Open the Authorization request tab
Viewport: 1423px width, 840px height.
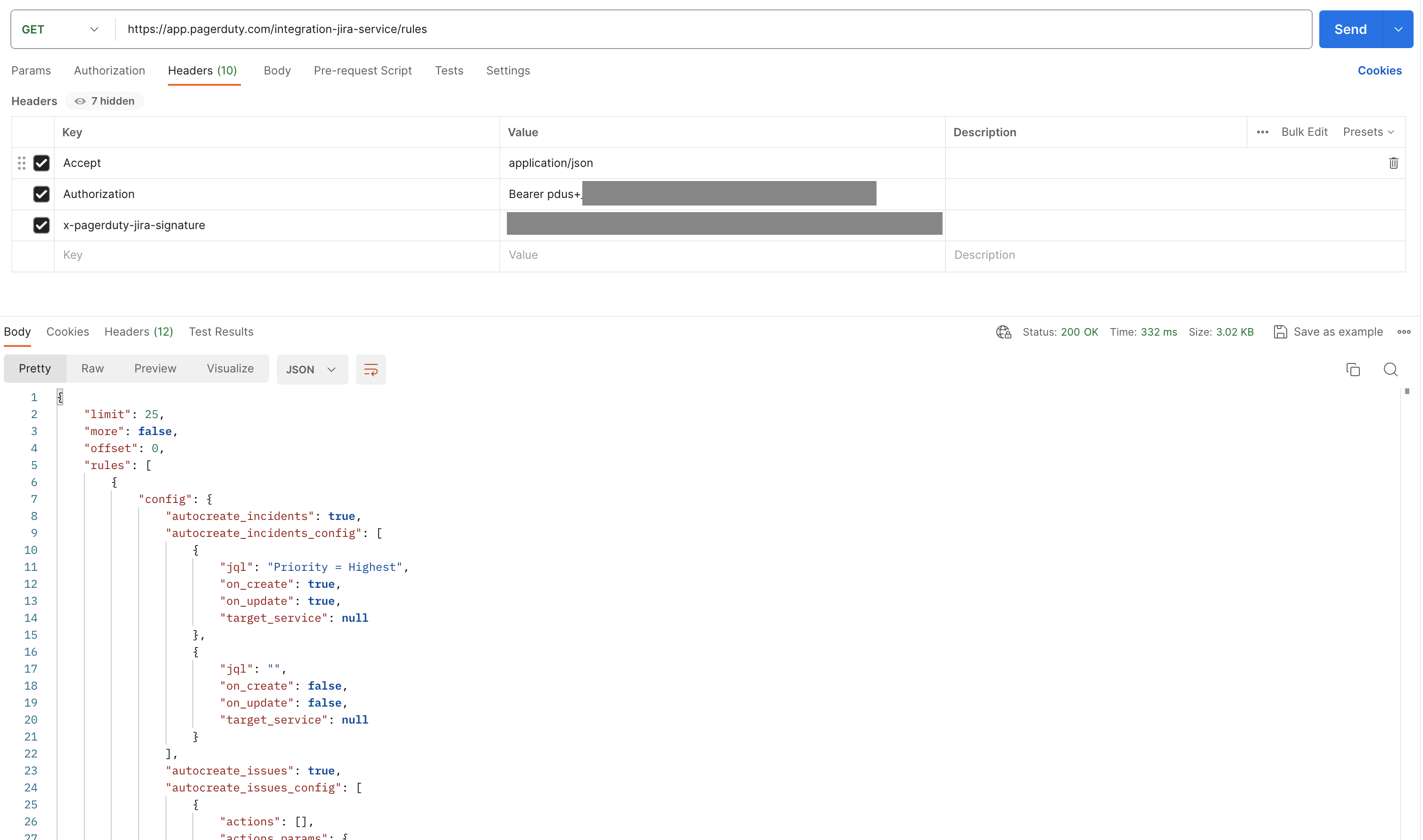(x=109, y=71)
